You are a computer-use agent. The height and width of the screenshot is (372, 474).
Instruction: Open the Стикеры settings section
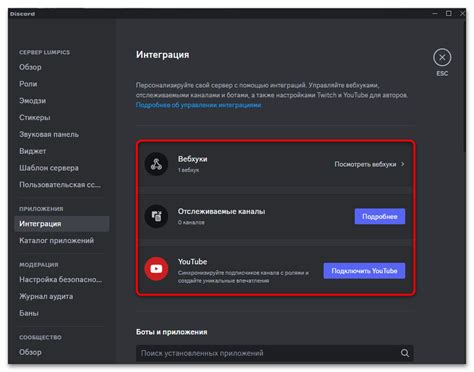pyautogui.click(x=35, y=117)
